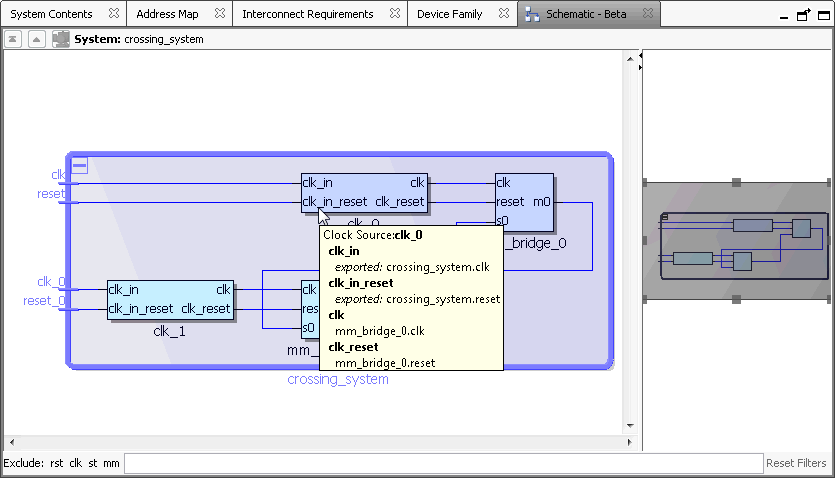Screen dimensions: 835x478
Task: Toggle the st exclude filter
Action: pyautogui.click(x=93, y=463)
